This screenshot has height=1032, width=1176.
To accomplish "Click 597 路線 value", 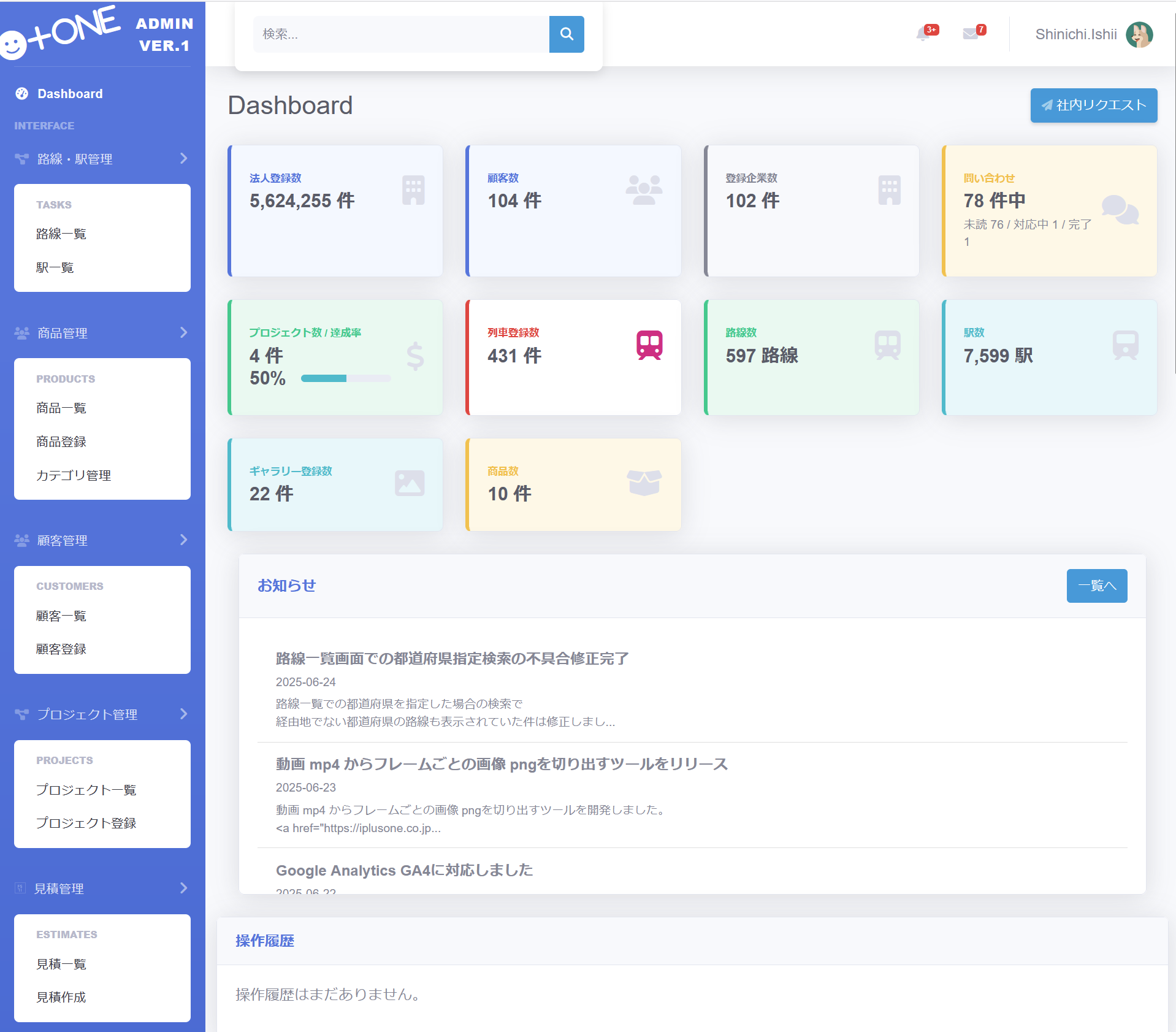I will click(762, 356).
